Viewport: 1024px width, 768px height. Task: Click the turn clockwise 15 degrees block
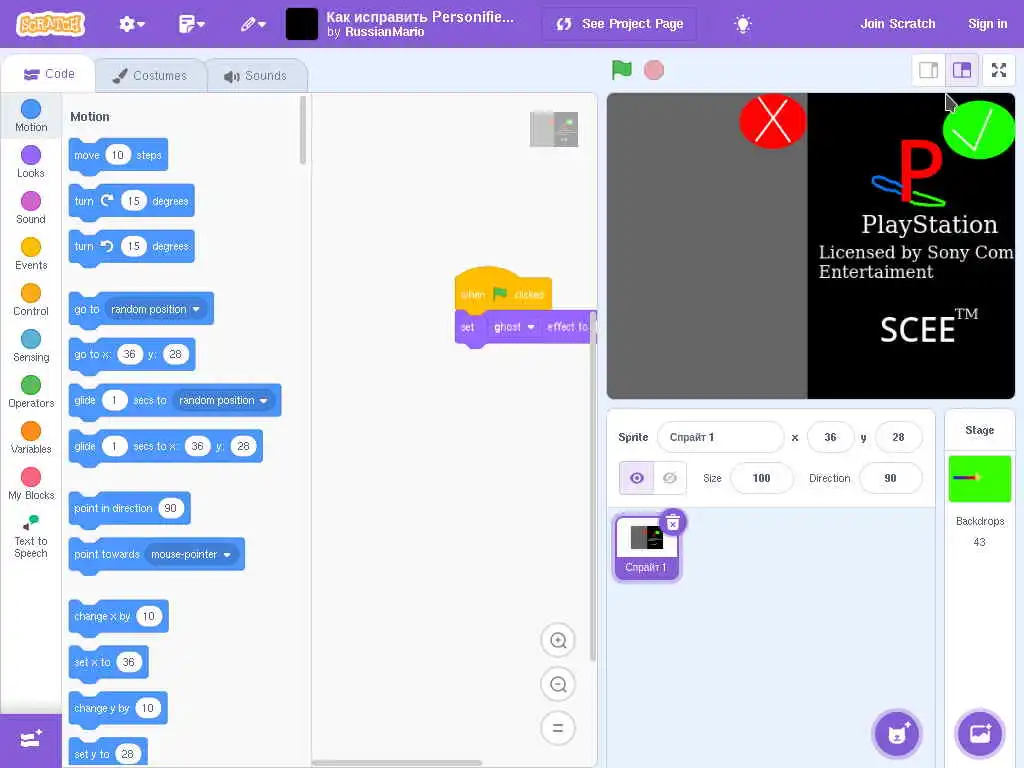click(x=131, y=201)
